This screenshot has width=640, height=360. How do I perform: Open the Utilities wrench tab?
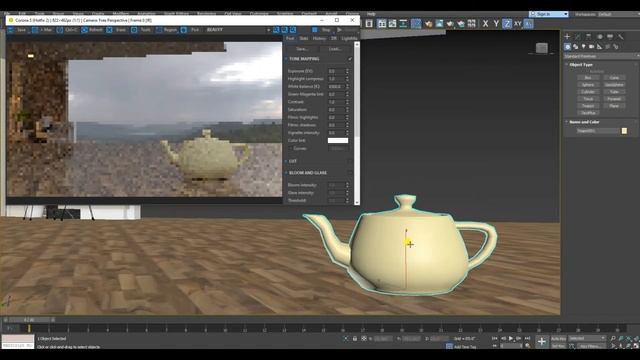pyautogui.click(x=620, y=37)
